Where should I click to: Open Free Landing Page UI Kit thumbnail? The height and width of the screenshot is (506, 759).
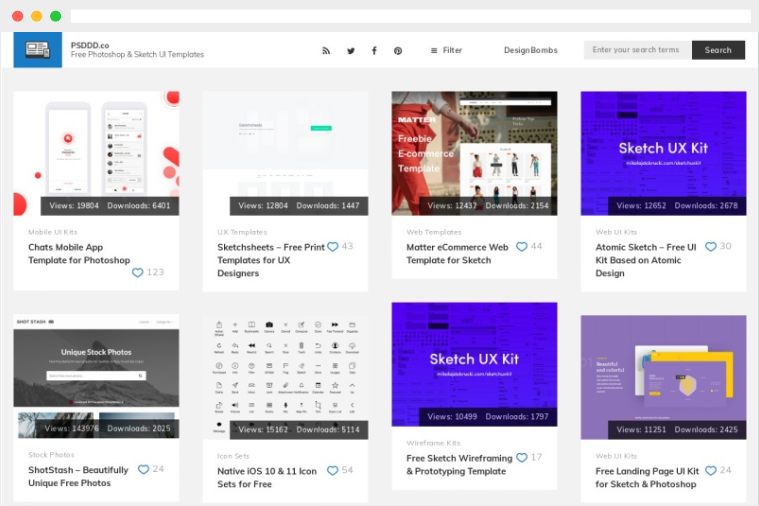point(664,377)
